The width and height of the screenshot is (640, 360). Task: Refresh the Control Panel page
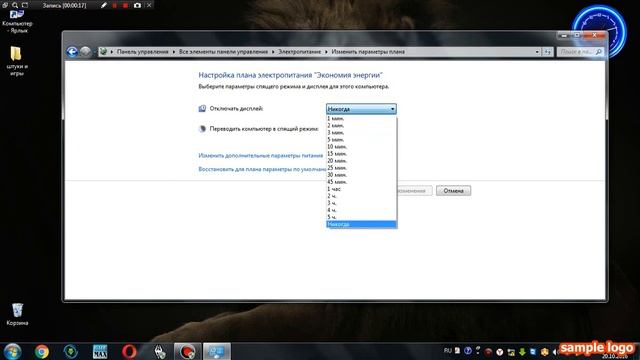pyautogui.click(x=548, y=52)
